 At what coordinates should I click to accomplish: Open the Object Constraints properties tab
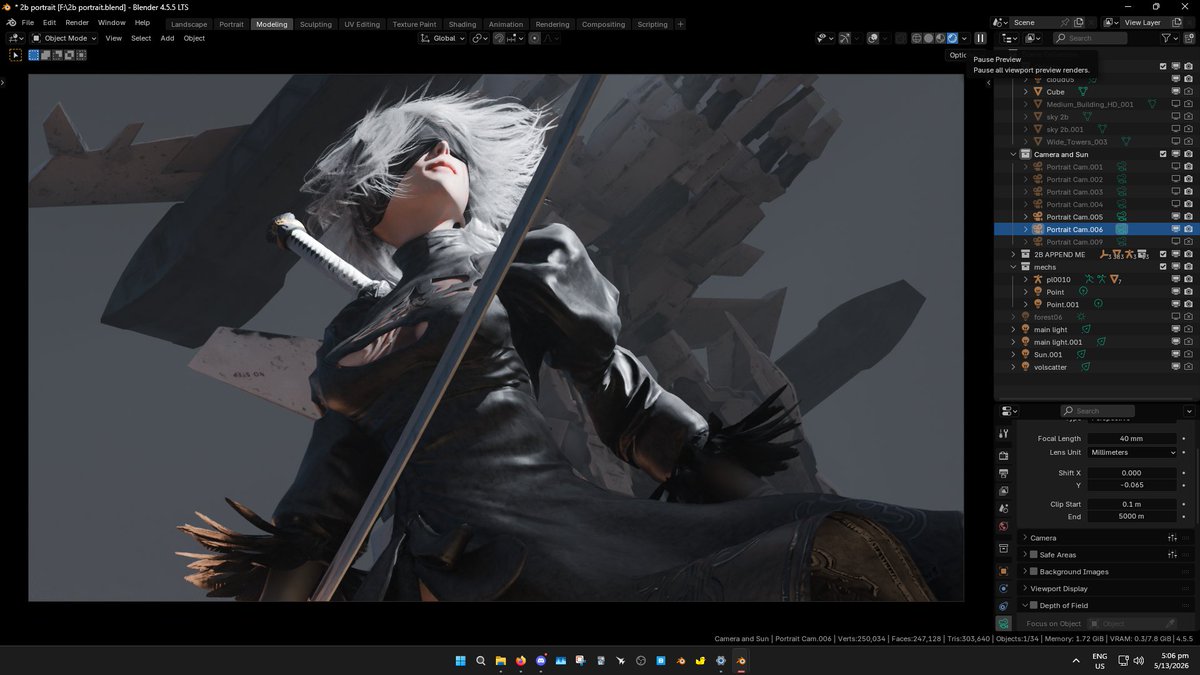[x=1003, y=606]
